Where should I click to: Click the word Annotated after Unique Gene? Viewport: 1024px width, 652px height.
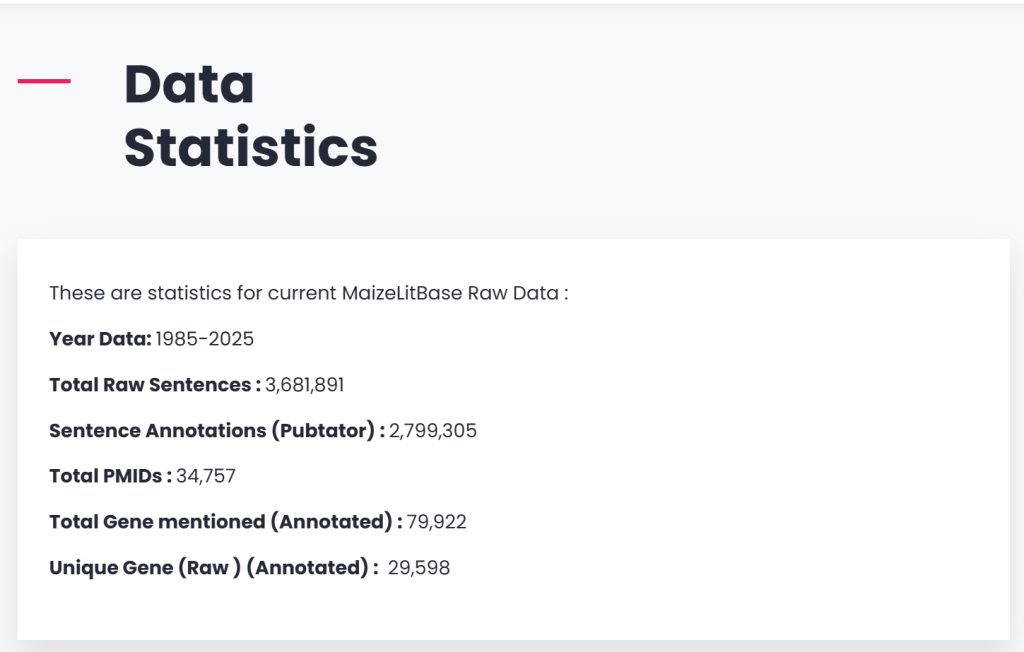pos(308,568)
